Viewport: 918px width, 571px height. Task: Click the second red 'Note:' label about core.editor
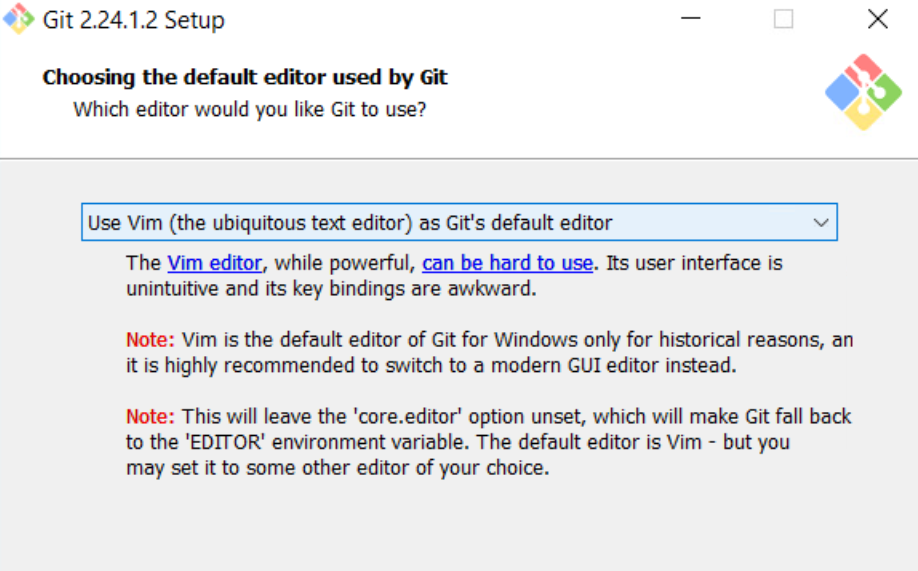tap(150, 416)
